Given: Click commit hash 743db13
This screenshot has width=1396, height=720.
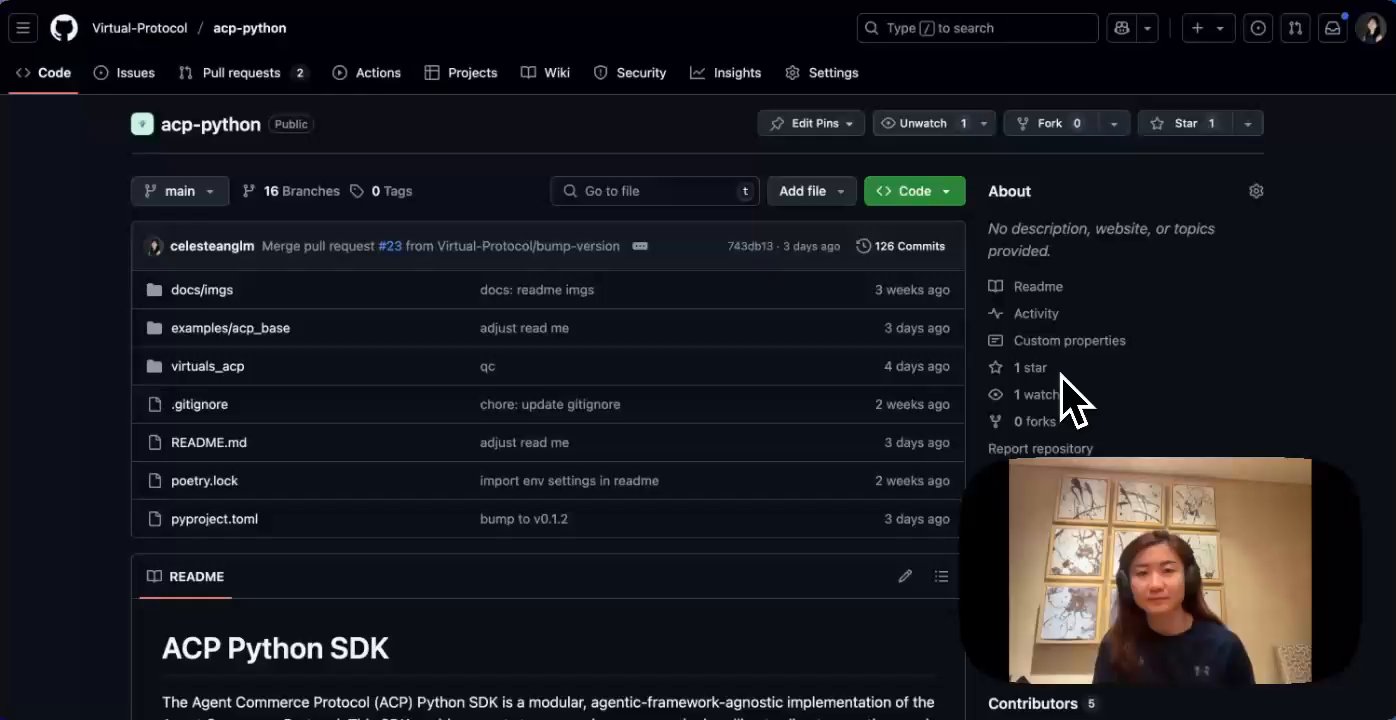Looking at the screenshot, I should click(x=750, y=246).
